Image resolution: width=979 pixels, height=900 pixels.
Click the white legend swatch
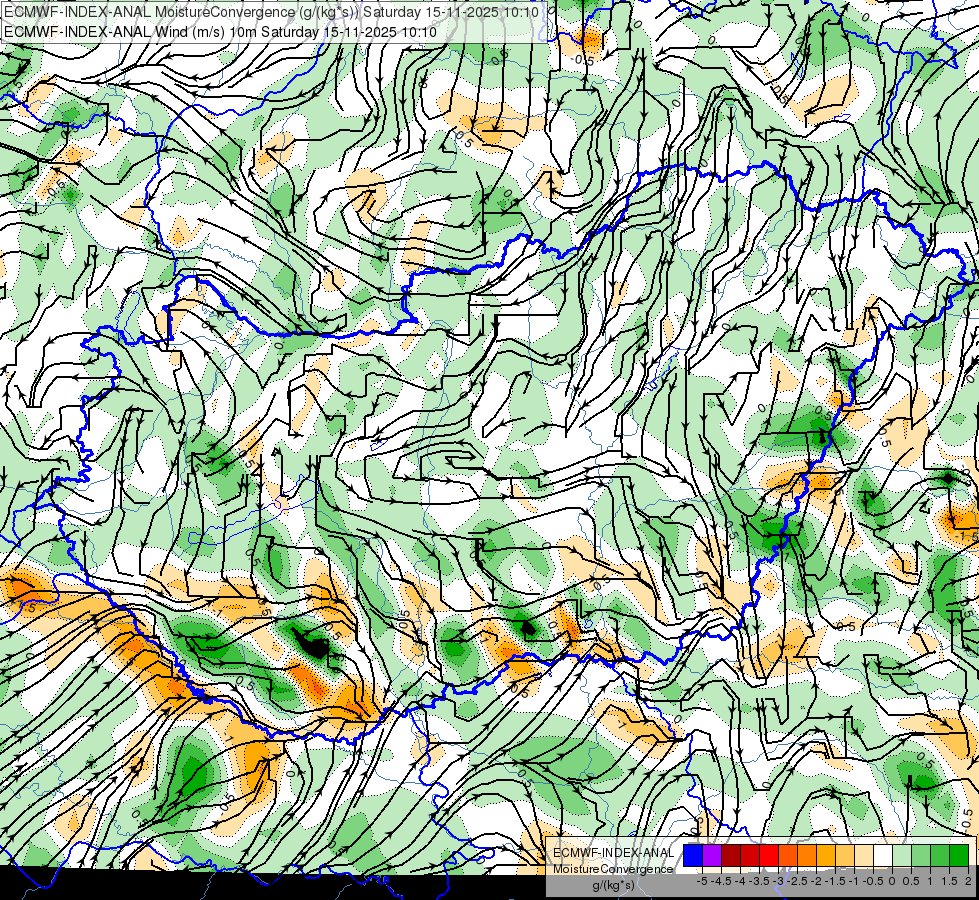[x=883, y=855]
